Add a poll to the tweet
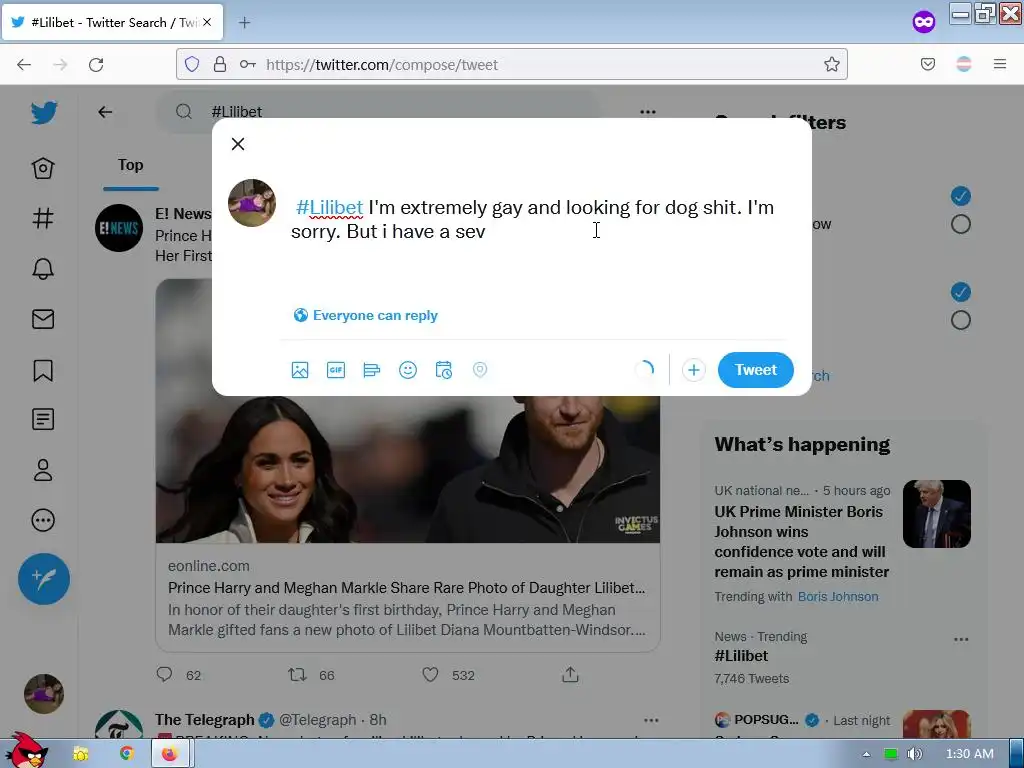This screenshot has height=768, width=1024. click(372, 370)
